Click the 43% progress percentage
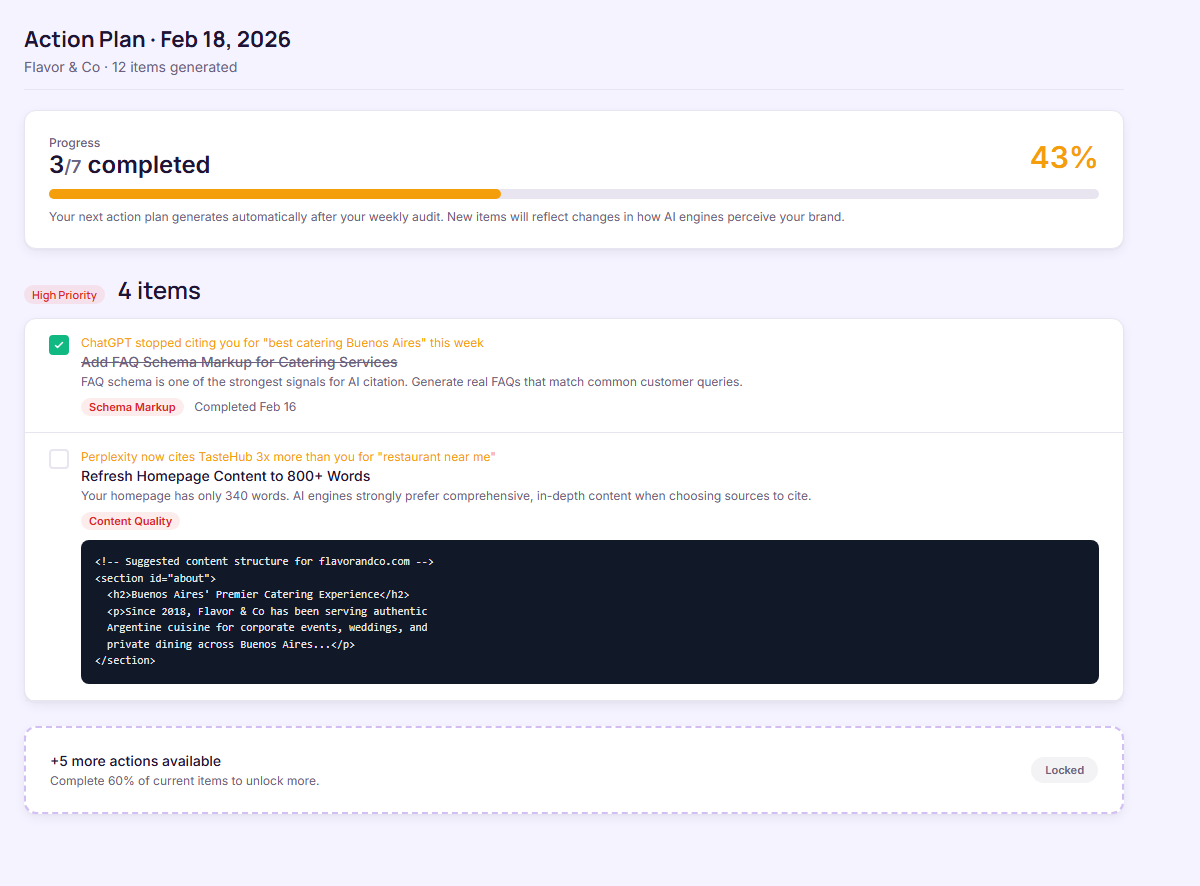 click(1063, 158)
